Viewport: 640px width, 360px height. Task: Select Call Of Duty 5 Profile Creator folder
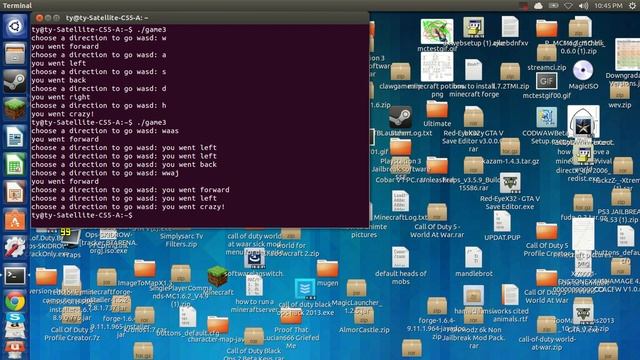[546, 231]
